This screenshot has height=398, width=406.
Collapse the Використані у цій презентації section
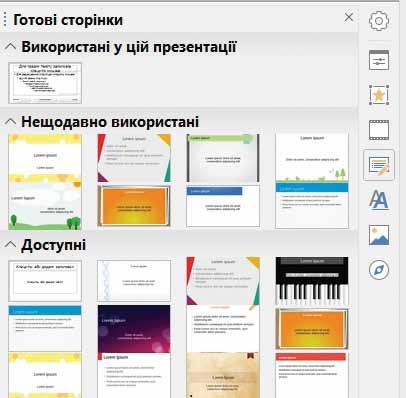click(10, 47)
